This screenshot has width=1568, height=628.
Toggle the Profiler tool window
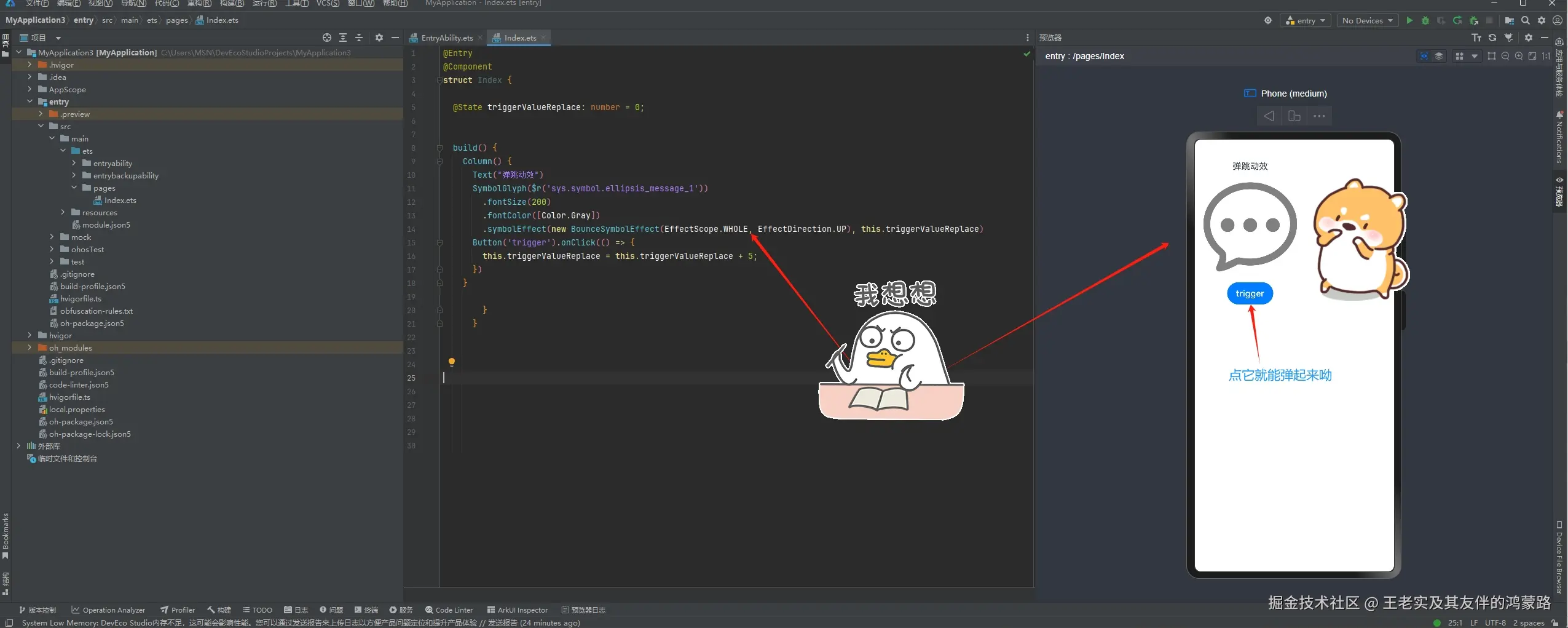pyautogui.click(x=178, y=610)
